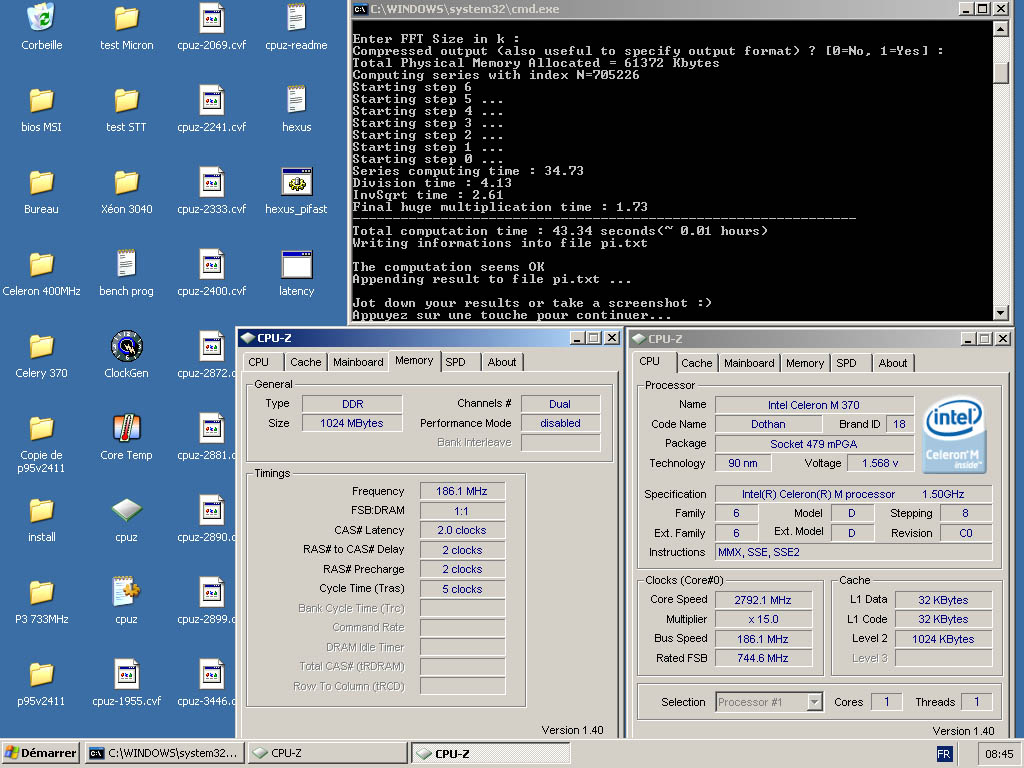Open the Xéon 3040 folder
Screen dimensions: 1024x768
(x=126, y=183)
